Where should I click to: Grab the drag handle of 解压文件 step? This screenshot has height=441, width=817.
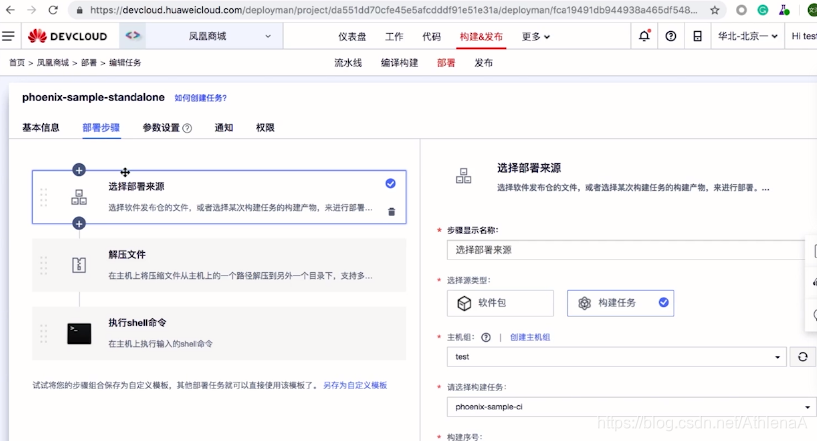pos(44,265)
